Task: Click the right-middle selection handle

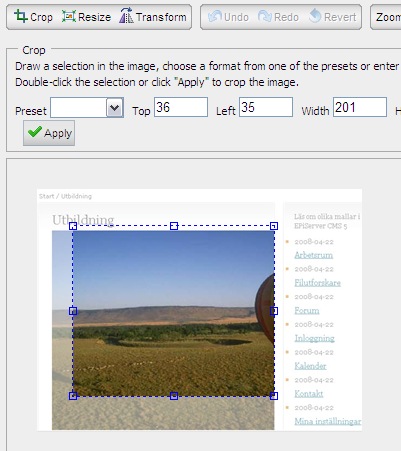Action: [274, 311]
